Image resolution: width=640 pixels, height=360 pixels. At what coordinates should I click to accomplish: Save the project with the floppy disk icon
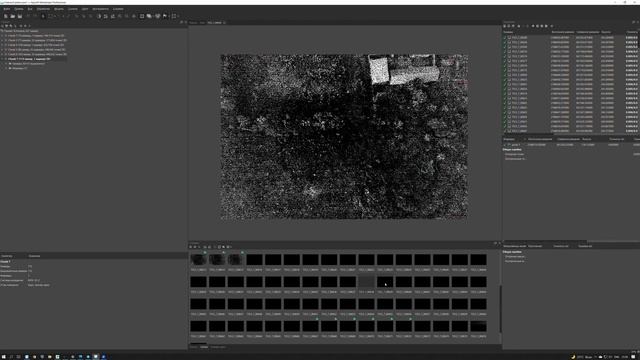[x=20, y=16]
